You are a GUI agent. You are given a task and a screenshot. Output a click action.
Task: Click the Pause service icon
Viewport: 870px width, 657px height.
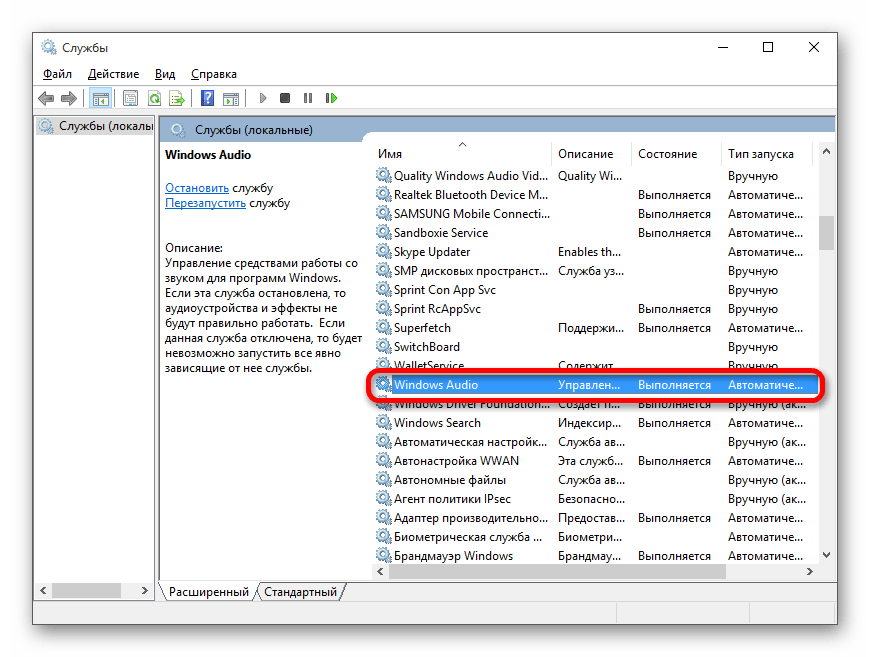pyautogui.click(x=308, y=98)
